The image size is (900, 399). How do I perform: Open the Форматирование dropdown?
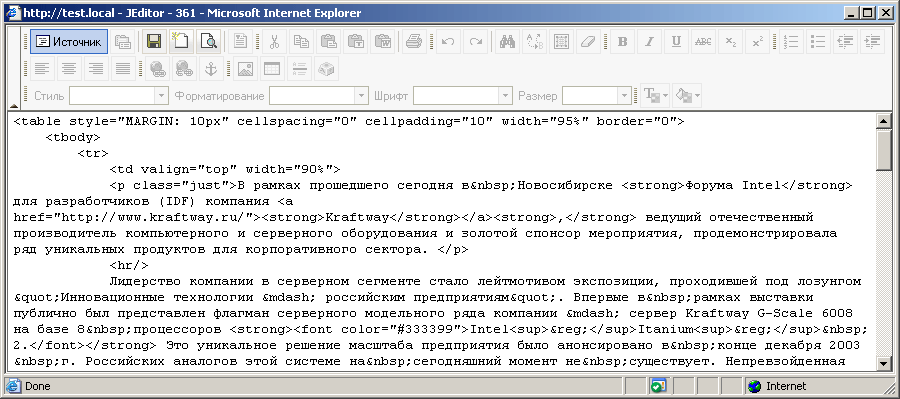coord(319,96)
